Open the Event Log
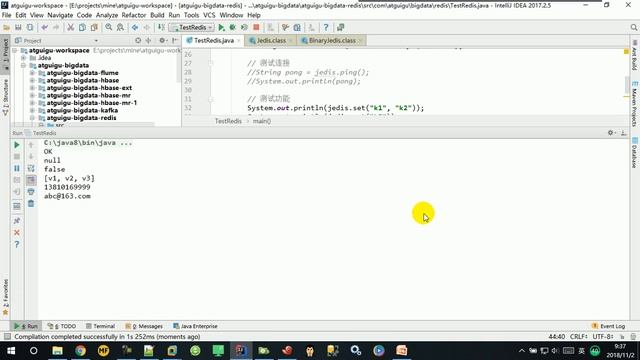The height and width of the screenshot is (360, 640). [608, 326]
